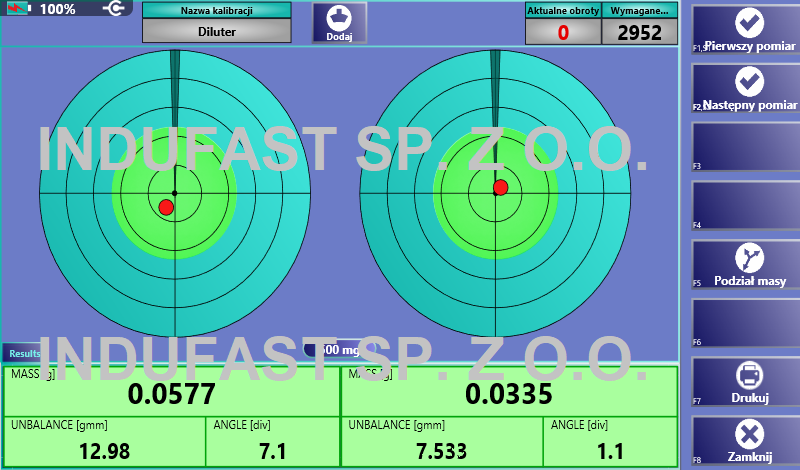This screenshot has width=800, height=470.
Task: Switch to the Results tab
Action: click(22, 353)
